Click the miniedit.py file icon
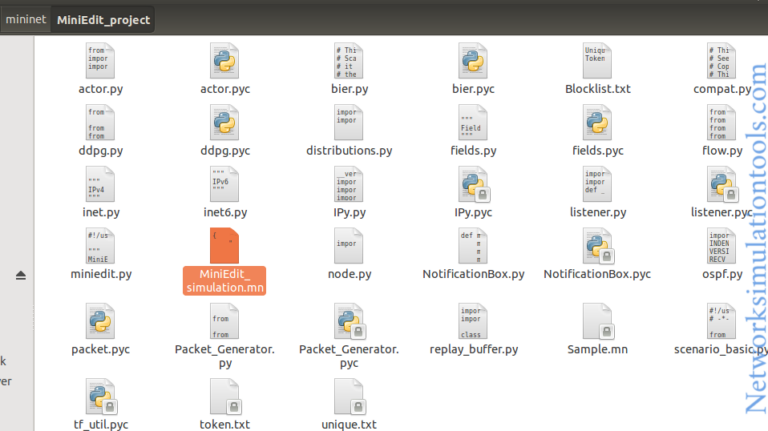This screenshot has height=431, width=768. click(x=101, y=246)
